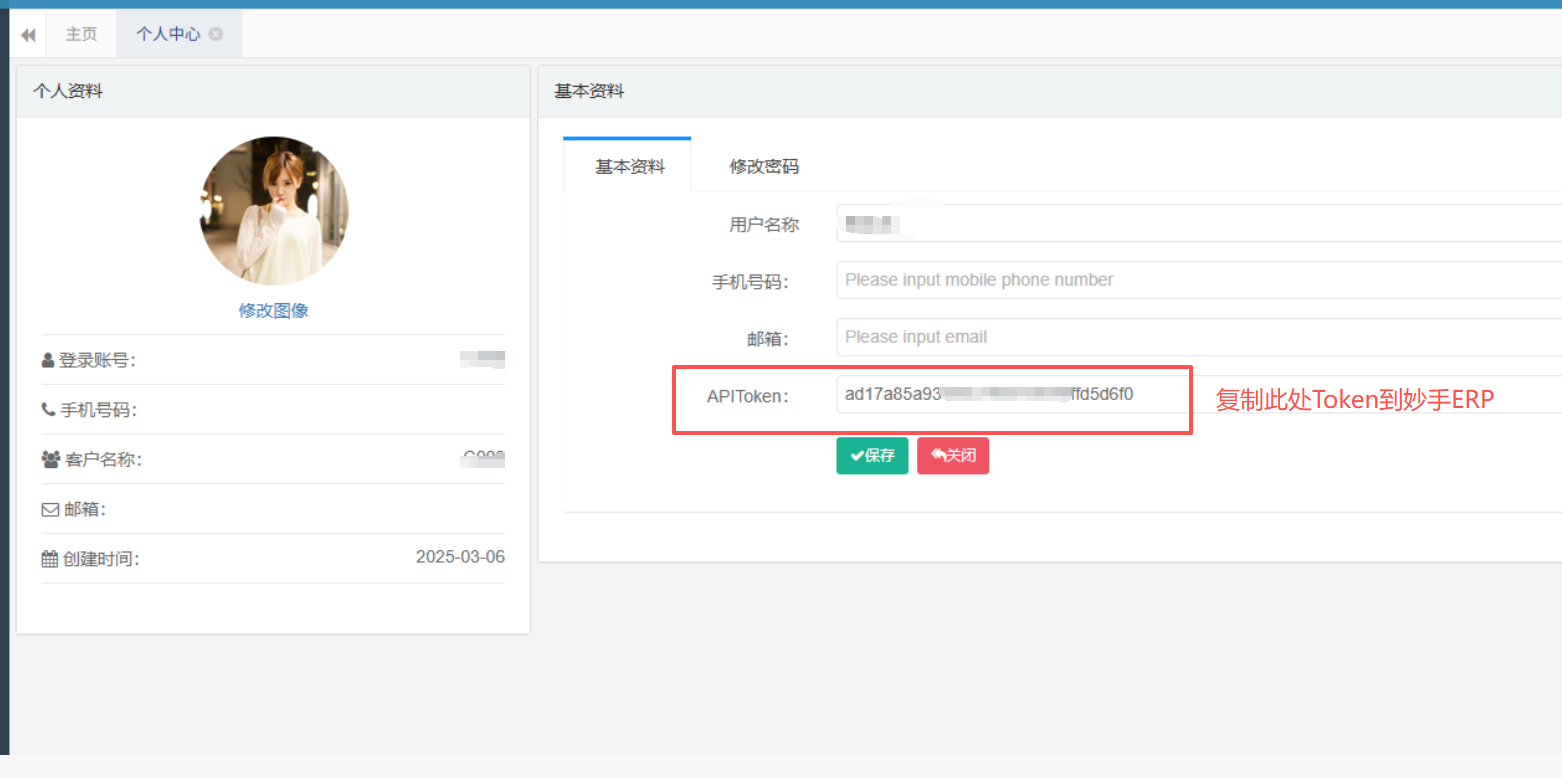Click the mobile phone number input field
This screenshot has height=778, width=1562.
click(1199, 280)
